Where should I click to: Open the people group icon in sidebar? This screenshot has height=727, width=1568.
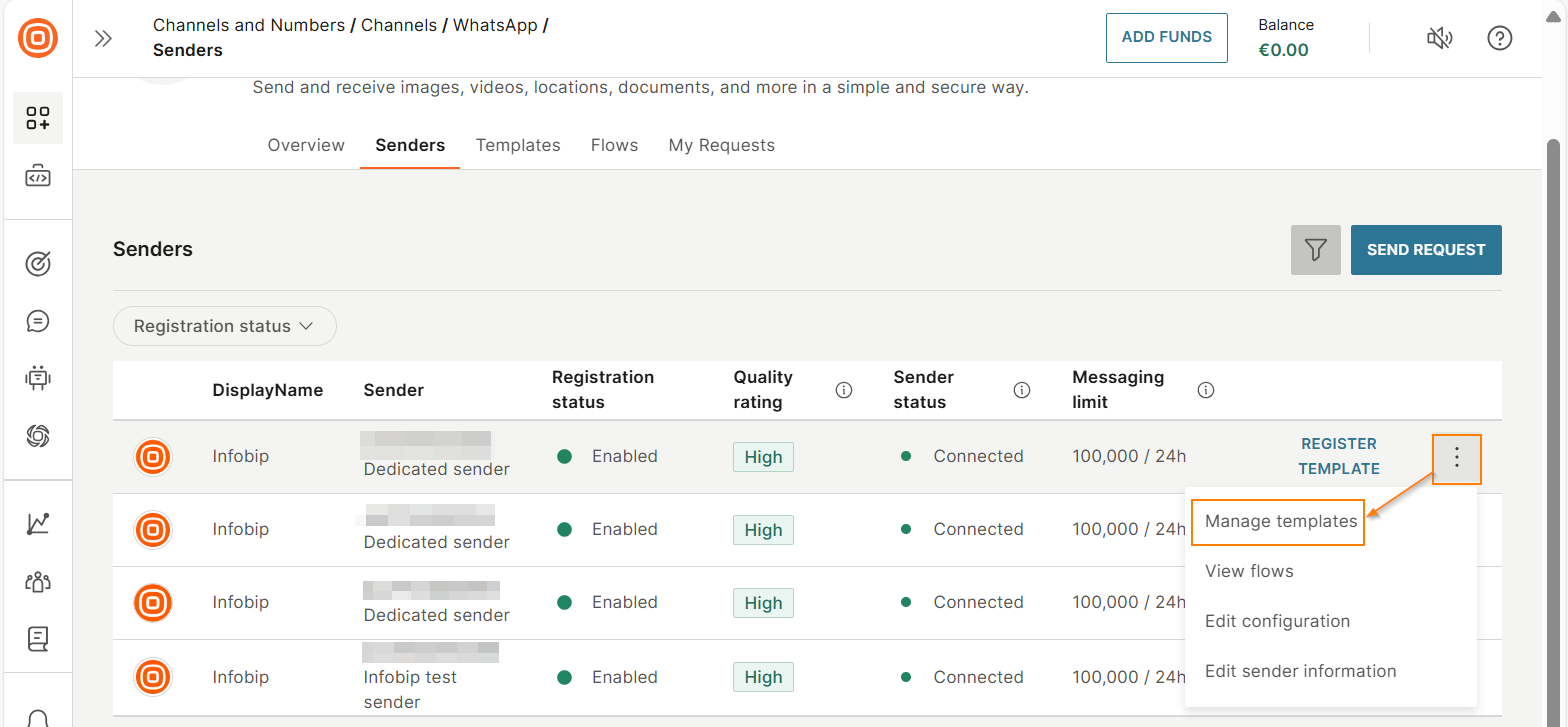click(x=38, y=581)
